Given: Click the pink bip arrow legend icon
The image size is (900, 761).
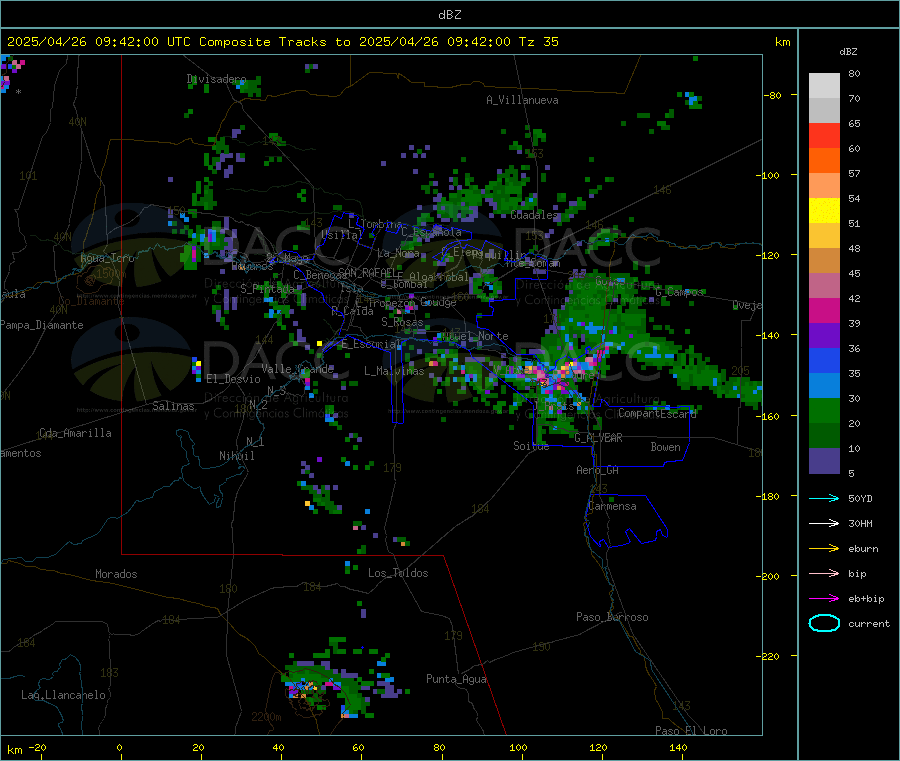Looking at the screenshot, I should pyautogui.click(x=824, y=573).
